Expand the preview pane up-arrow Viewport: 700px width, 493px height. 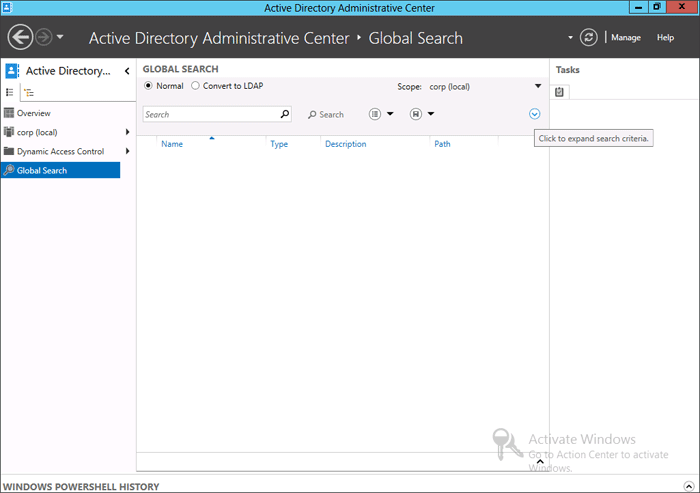[540, 462]
